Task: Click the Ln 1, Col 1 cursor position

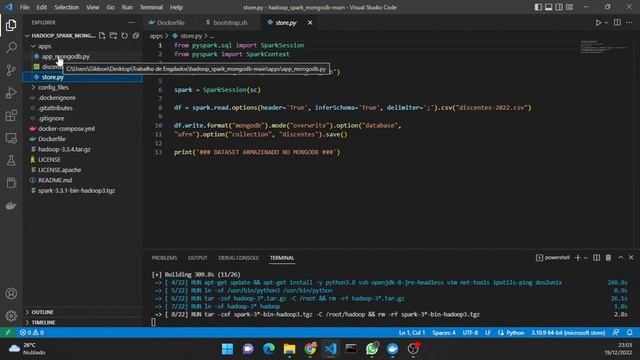Action: (412, 333)
